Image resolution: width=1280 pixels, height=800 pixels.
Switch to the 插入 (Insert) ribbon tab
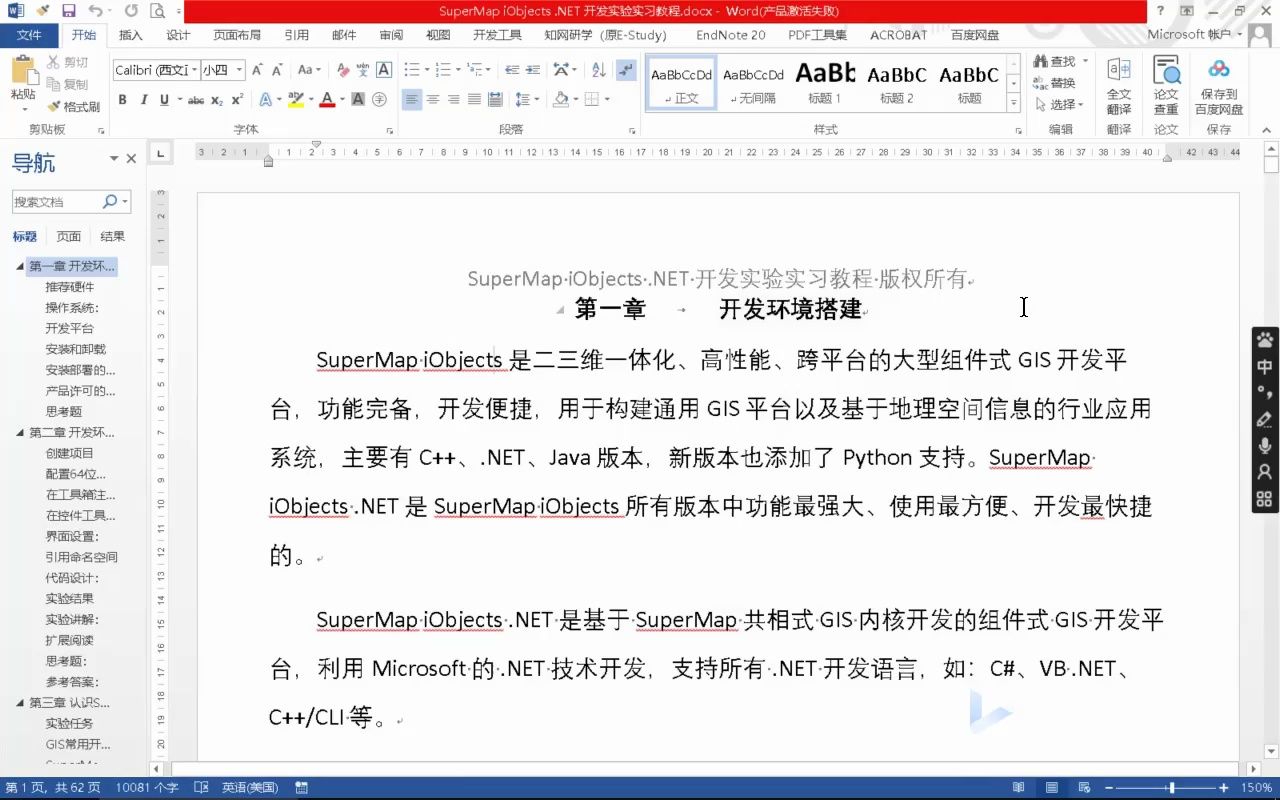point(131,35)
